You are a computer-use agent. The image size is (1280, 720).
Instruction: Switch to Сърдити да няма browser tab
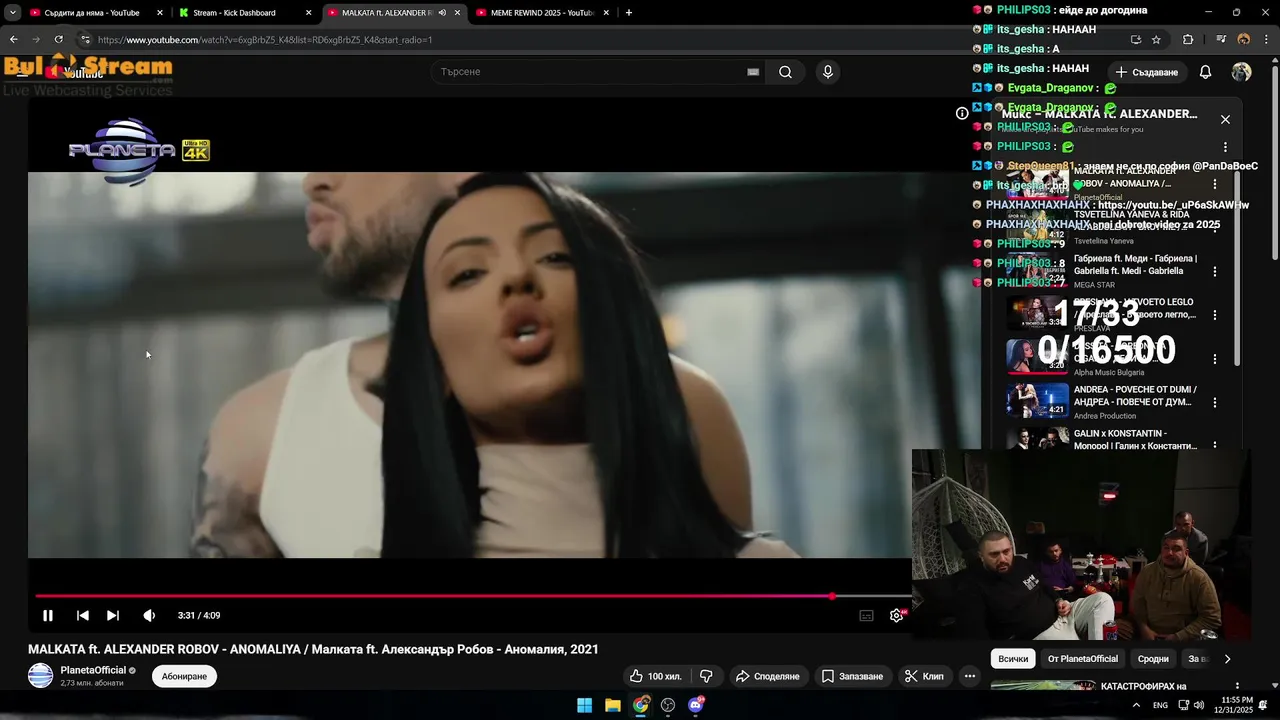95,13
